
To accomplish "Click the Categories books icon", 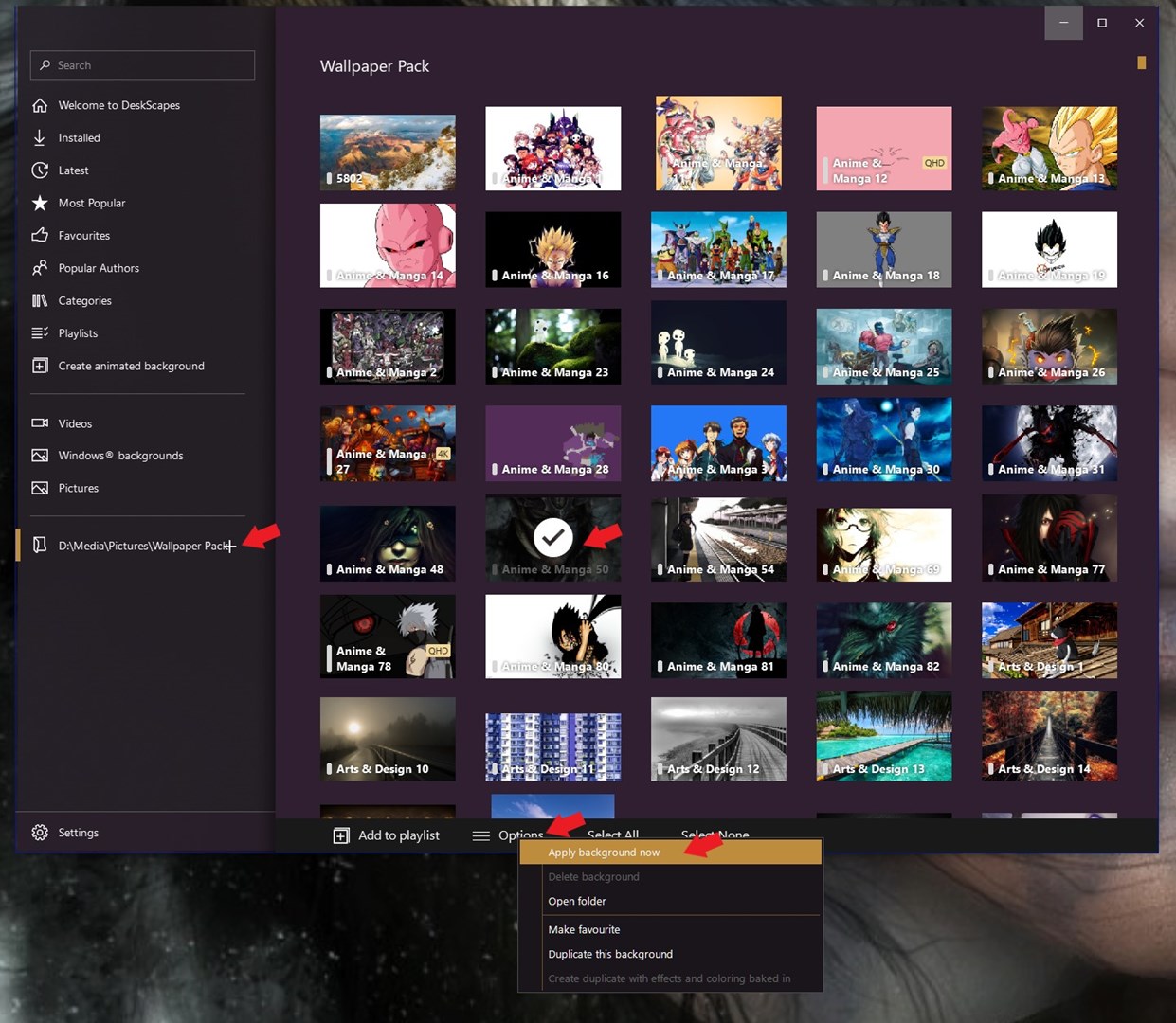I will [40, 300].
